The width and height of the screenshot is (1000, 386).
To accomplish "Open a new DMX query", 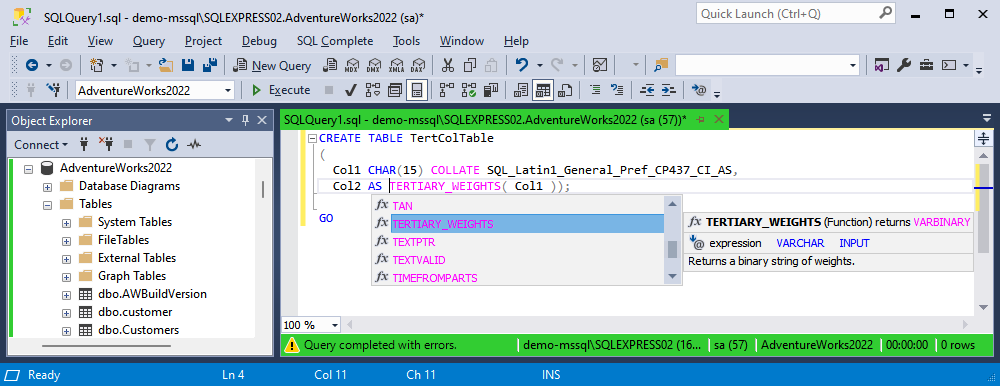I will [x=374, y=65].
